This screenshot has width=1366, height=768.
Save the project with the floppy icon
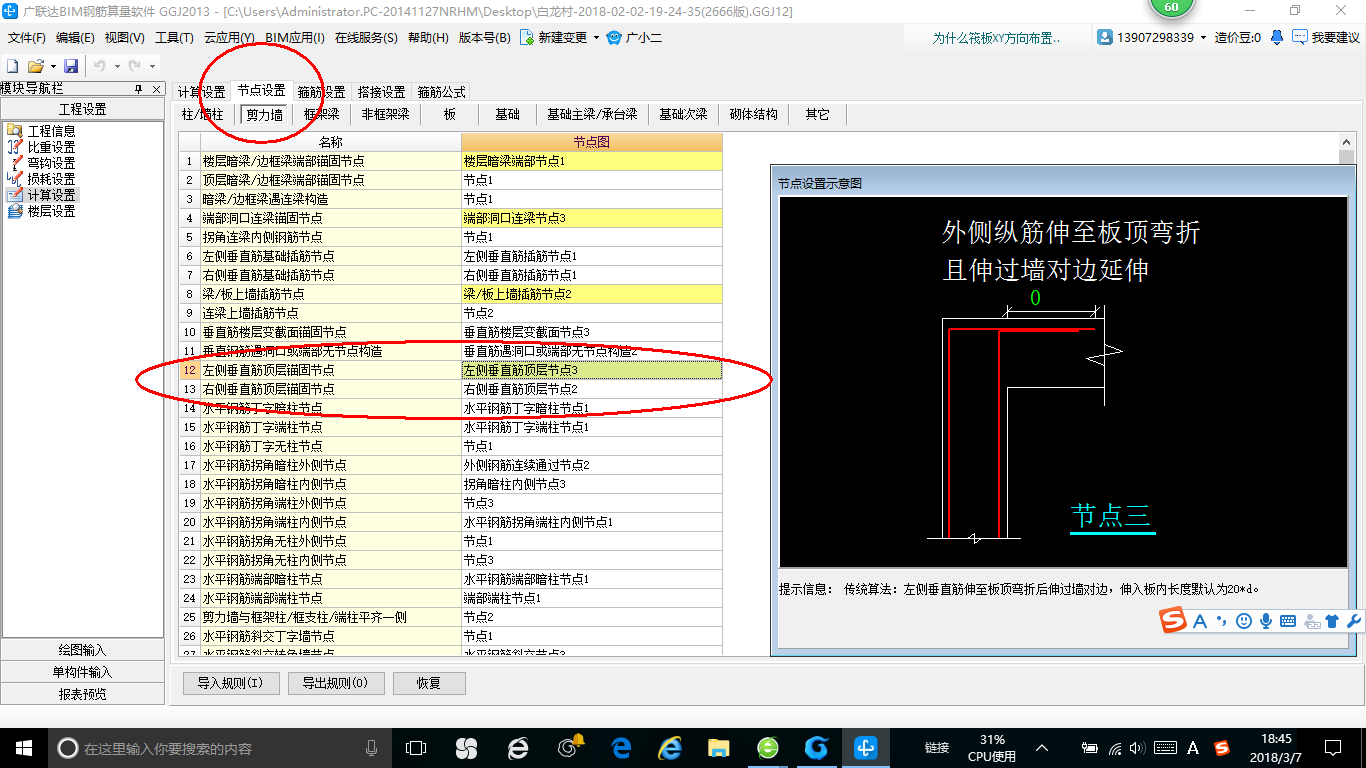coord(71,66)
